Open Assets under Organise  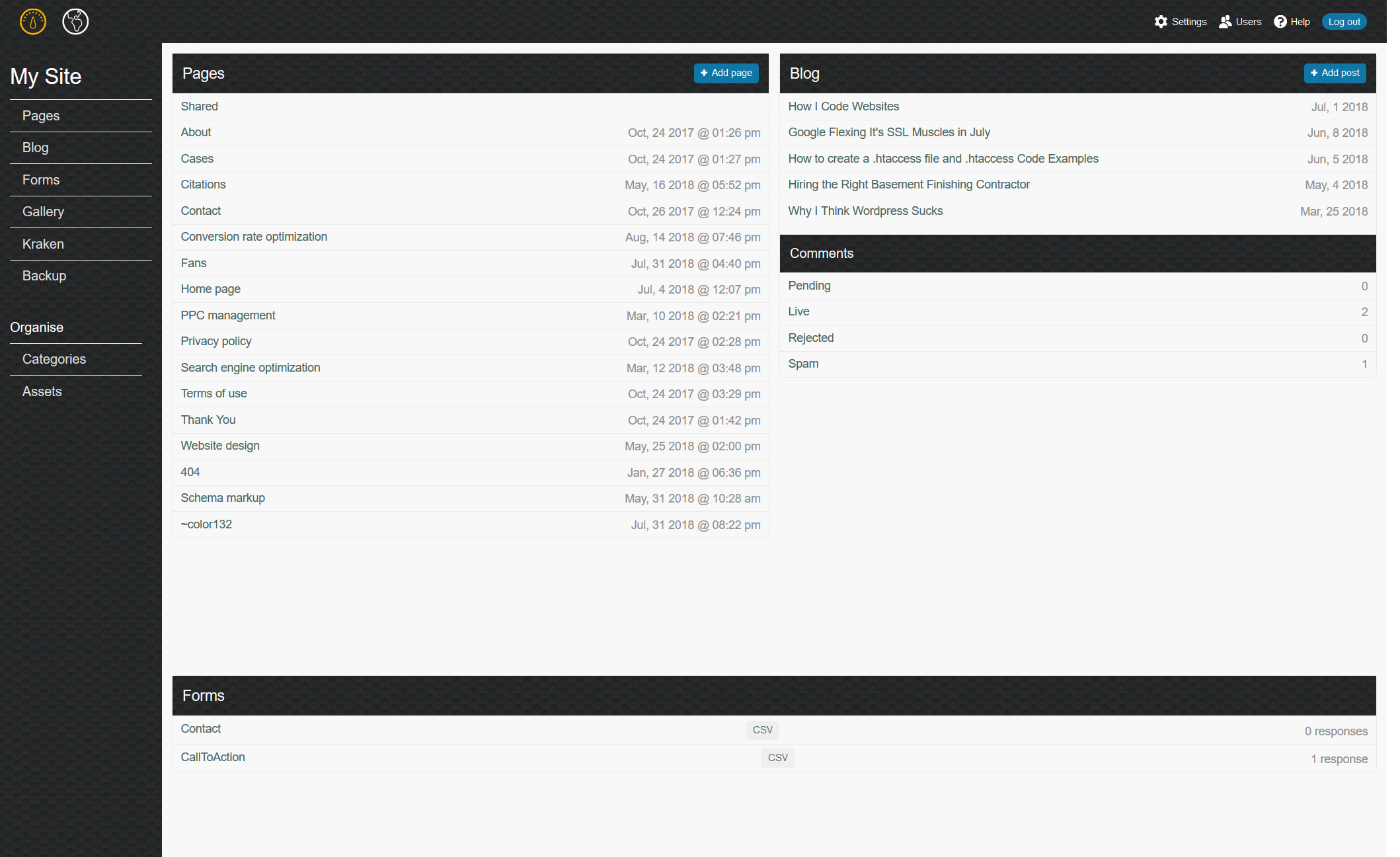tap(42, 391)
